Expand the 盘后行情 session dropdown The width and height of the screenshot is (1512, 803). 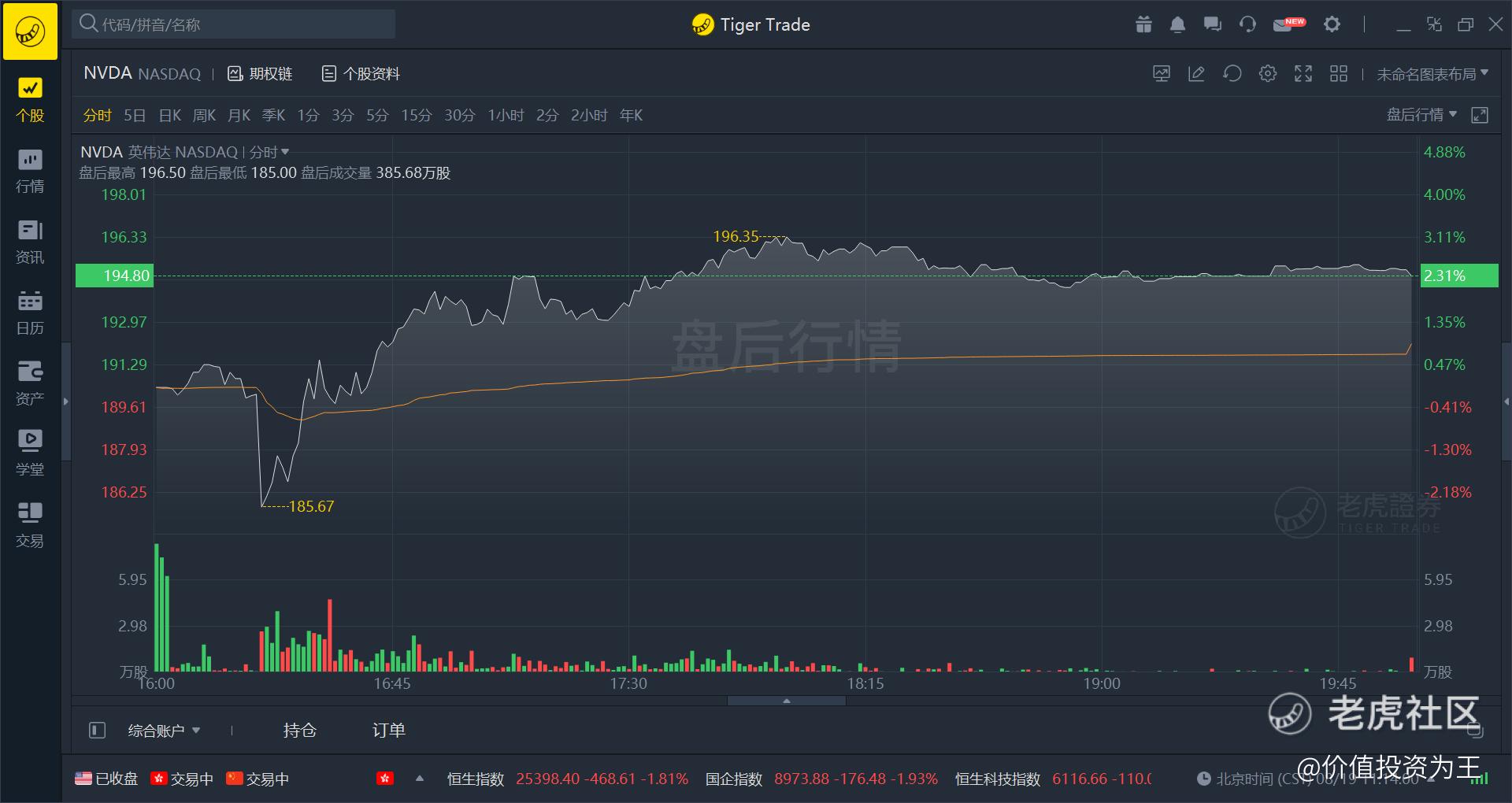coord(1422,115)
